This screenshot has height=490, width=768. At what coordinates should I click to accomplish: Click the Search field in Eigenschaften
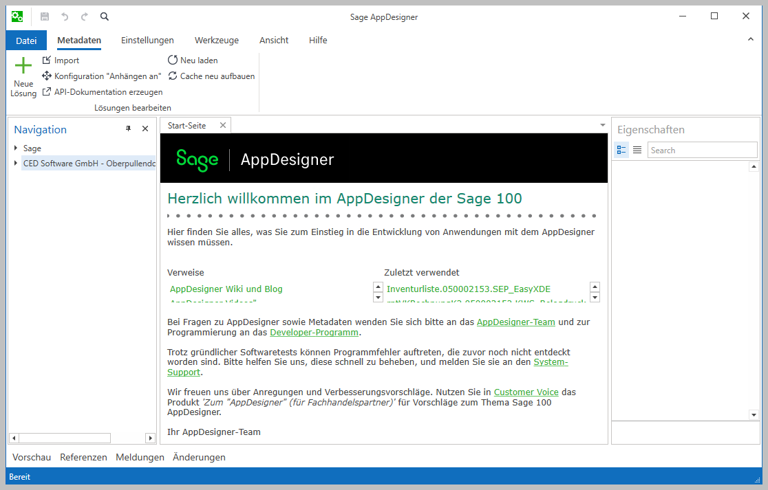tap(702, 150)
